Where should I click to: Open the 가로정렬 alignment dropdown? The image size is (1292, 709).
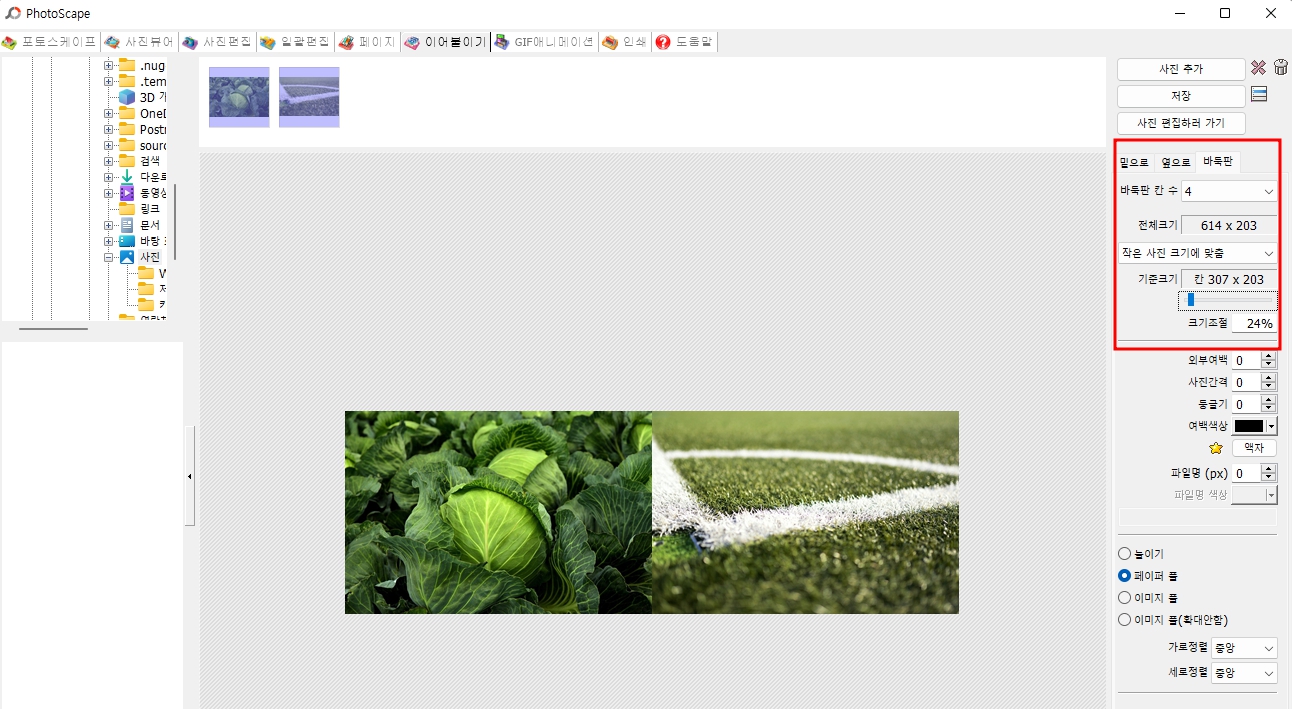pos(1244,648)
